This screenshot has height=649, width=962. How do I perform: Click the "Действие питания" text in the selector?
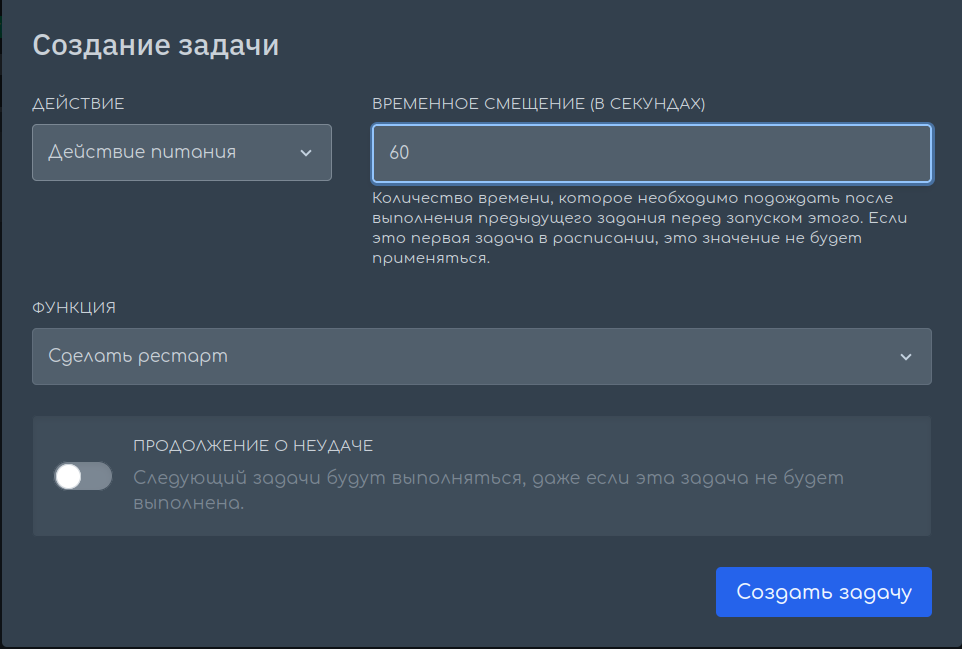pyautogui.click(x=142, y=152)
